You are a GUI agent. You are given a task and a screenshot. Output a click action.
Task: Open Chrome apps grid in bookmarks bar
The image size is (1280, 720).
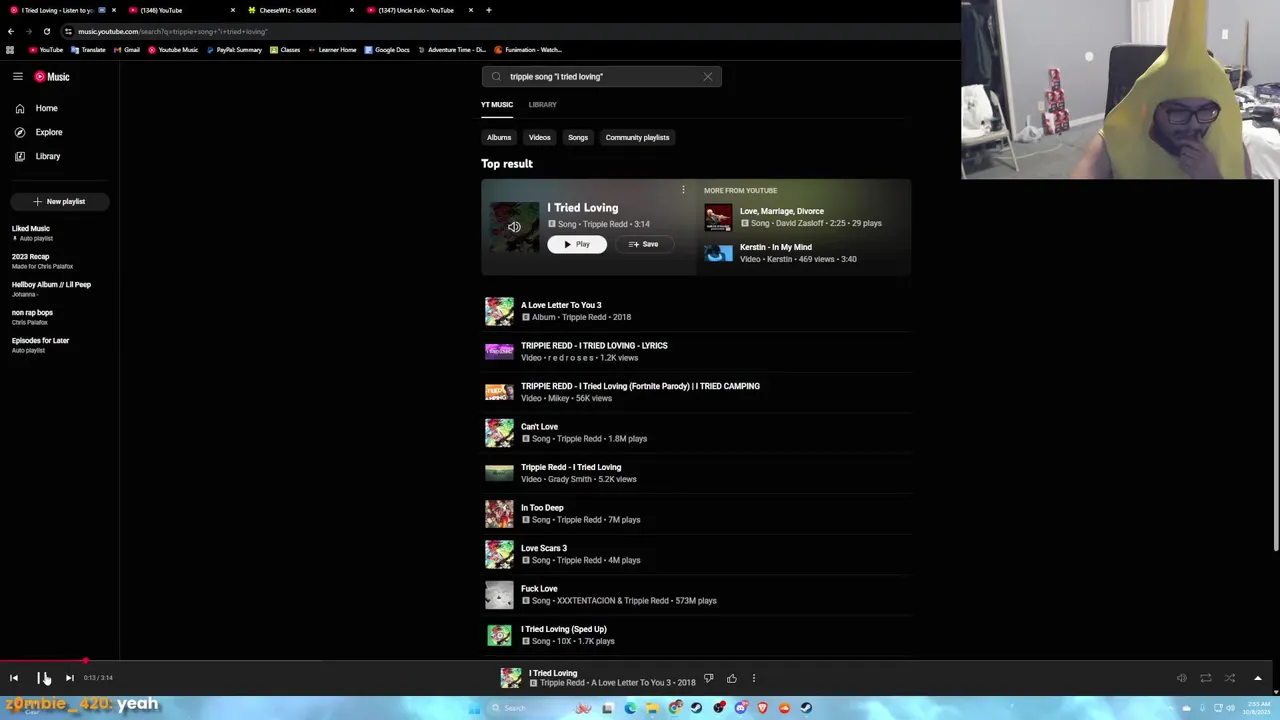(10, 49)
